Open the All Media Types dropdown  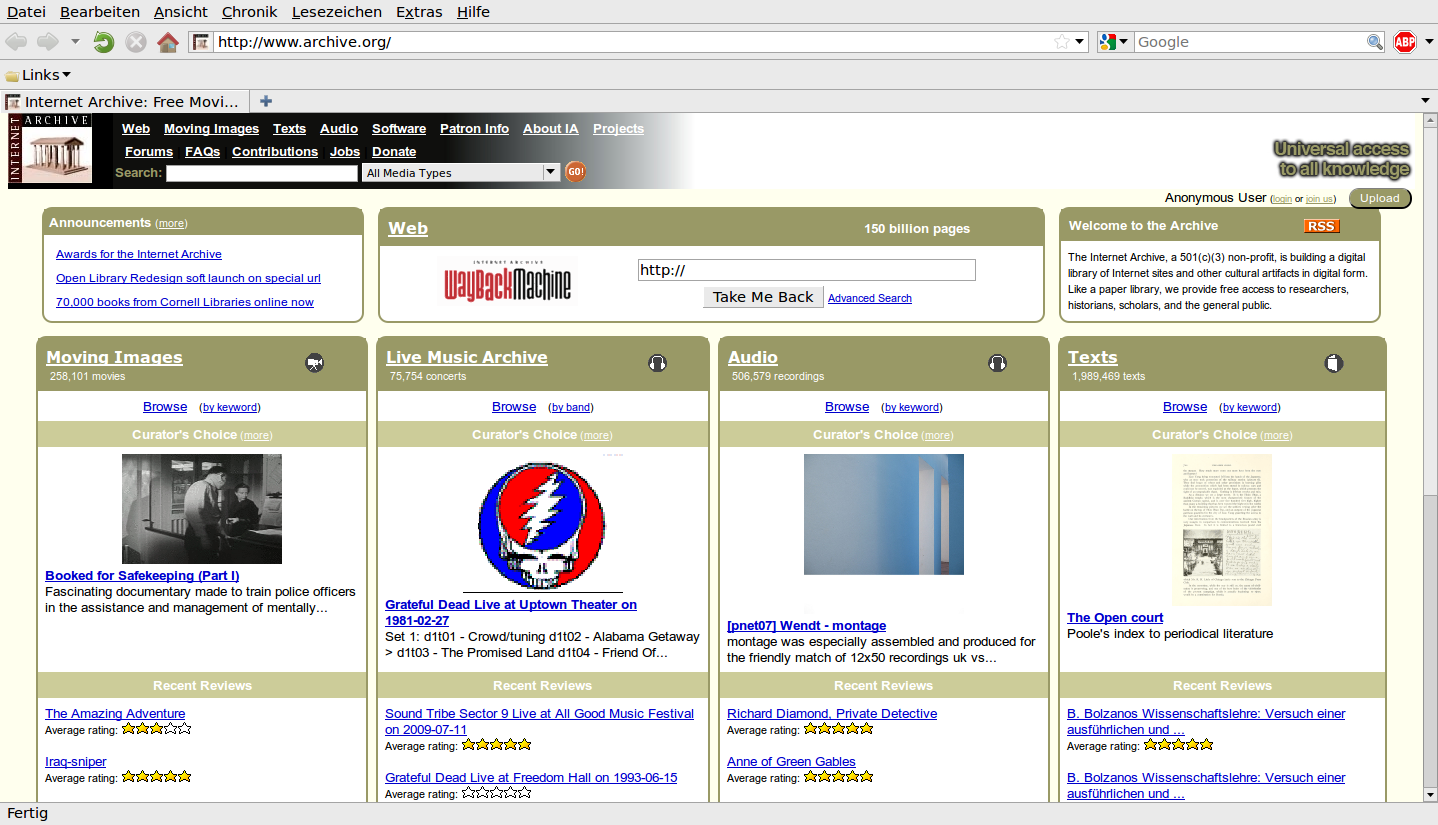[x=460, y=172]
